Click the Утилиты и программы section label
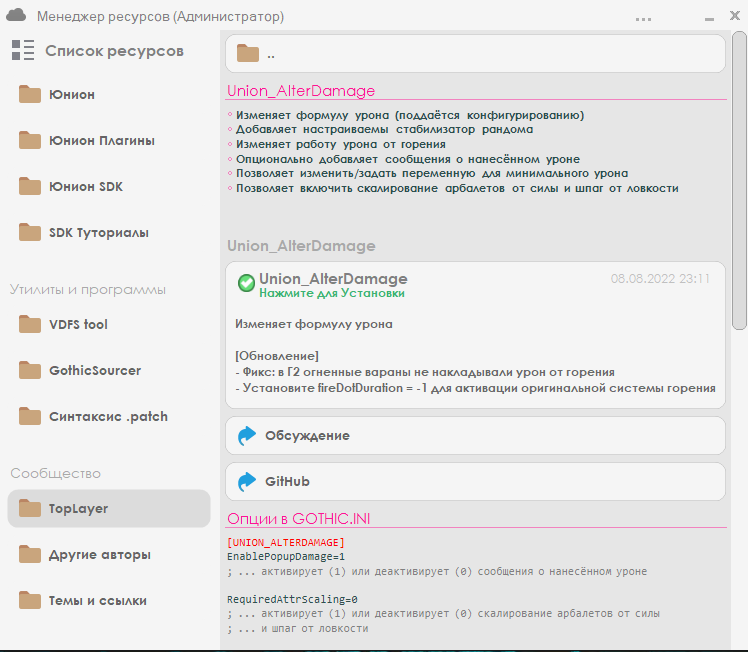This screenshot has height=652, width=748. 88,290
